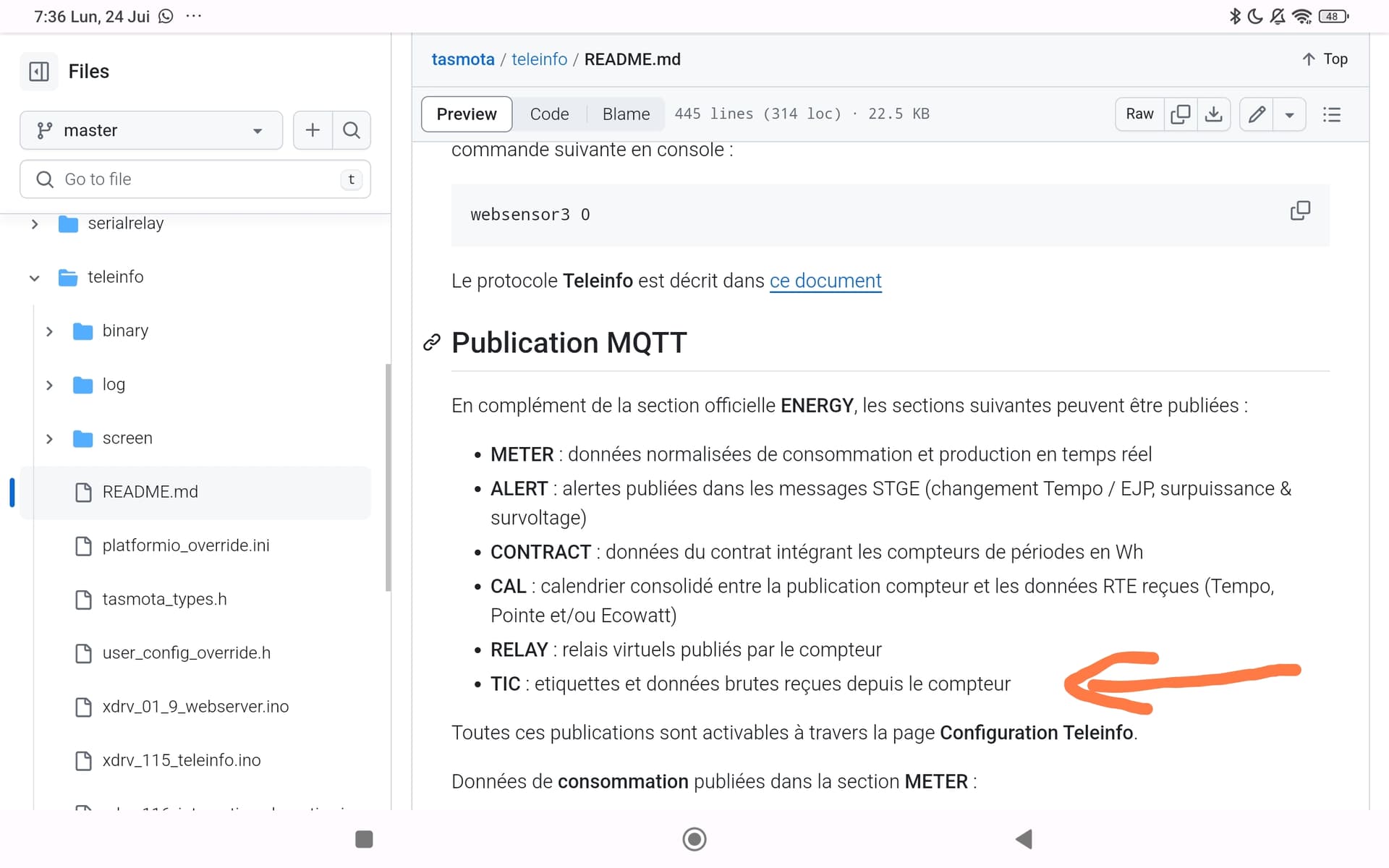The height and width of the screenshot is (868, 1389).
Task: Tap the status bar three-dots overflow
Action: (x=194, y=16)
